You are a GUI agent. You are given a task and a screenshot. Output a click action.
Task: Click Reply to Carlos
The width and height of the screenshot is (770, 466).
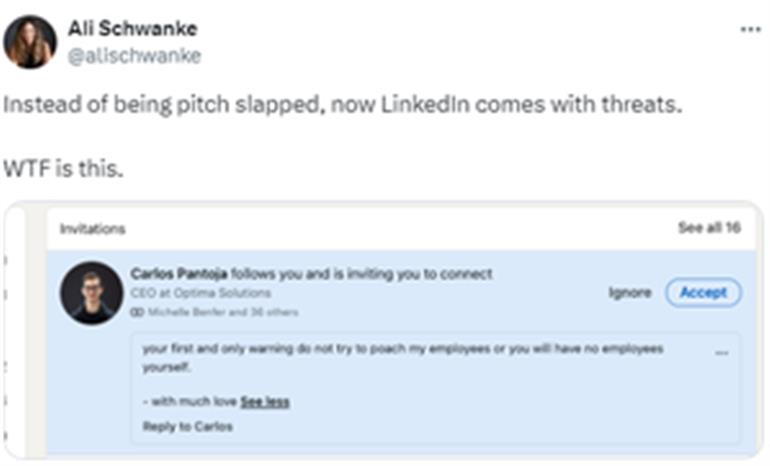click(187, 426)
